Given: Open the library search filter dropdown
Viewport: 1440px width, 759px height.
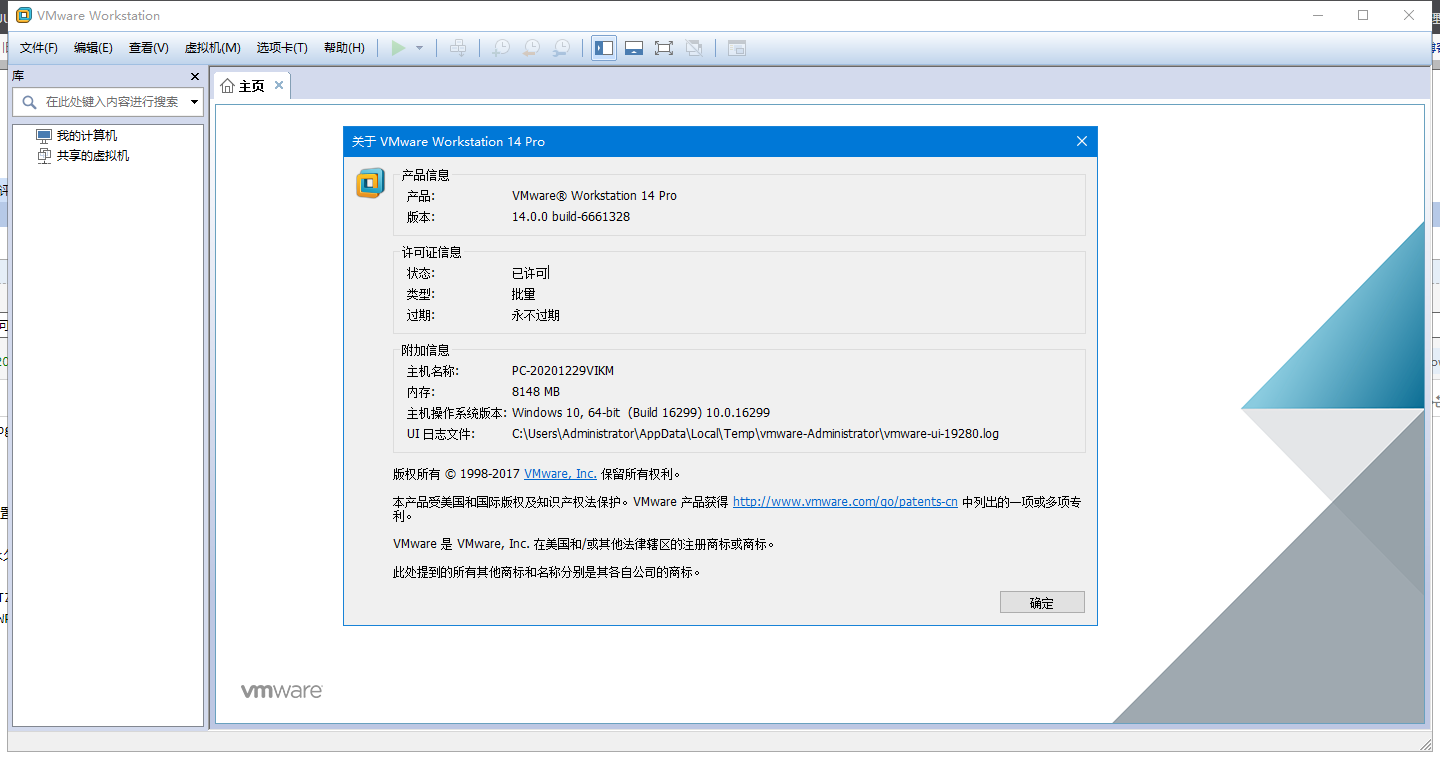Looking at the screenshot, I should tap(194, 102).
